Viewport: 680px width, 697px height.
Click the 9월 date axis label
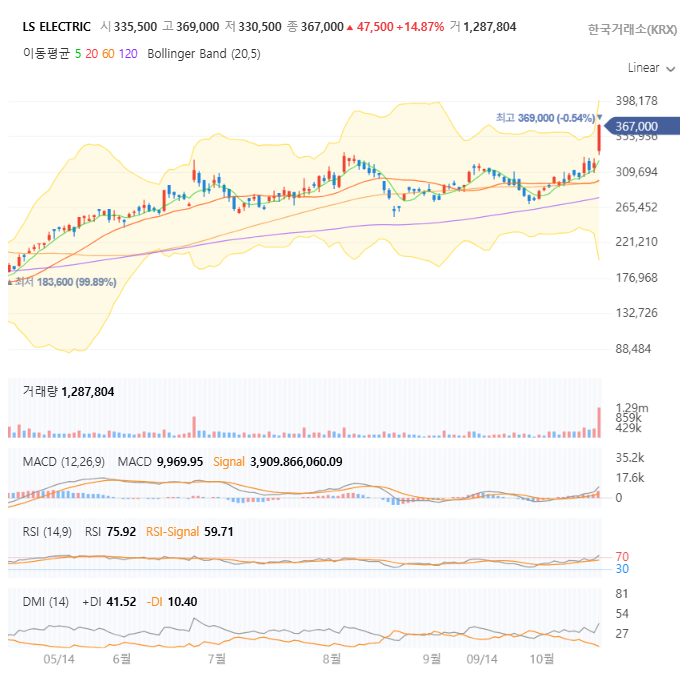(x=432, y=659)
